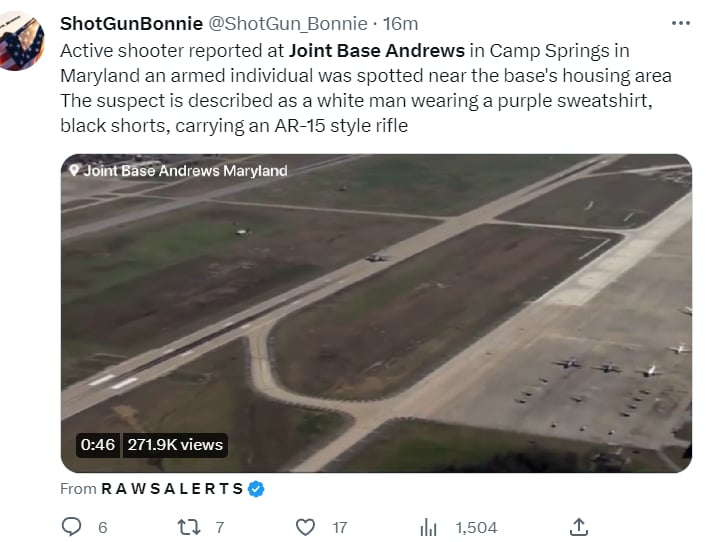The image size is (710, 542).
Task: Click the 271.9K views label
Action: pyautogui.click(x=175, y=445)
